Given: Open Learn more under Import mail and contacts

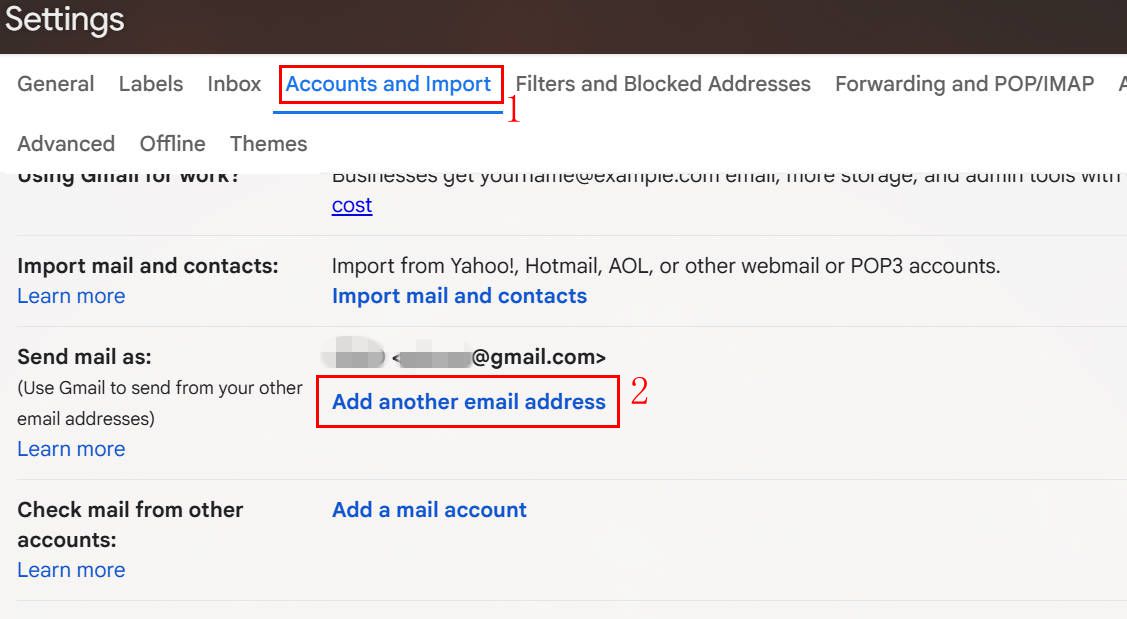Looking at the screenshot, I should 71,296.
